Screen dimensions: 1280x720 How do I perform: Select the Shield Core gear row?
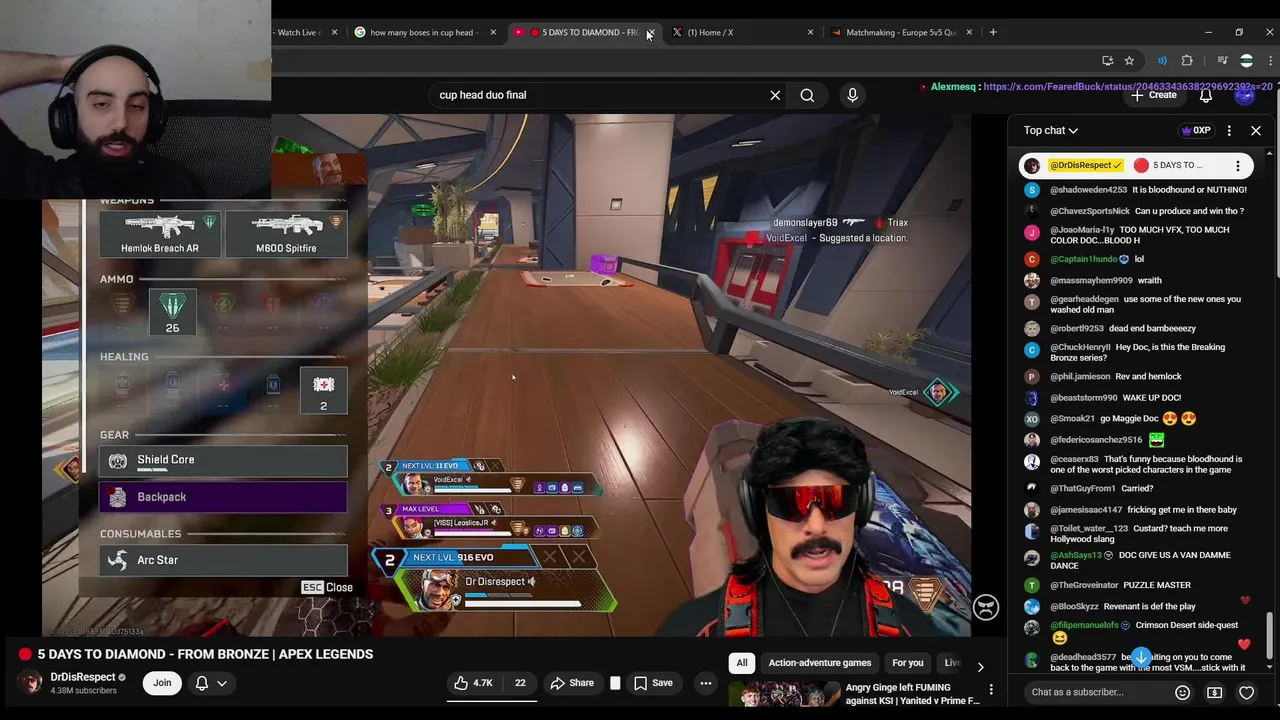click(223, 460)
